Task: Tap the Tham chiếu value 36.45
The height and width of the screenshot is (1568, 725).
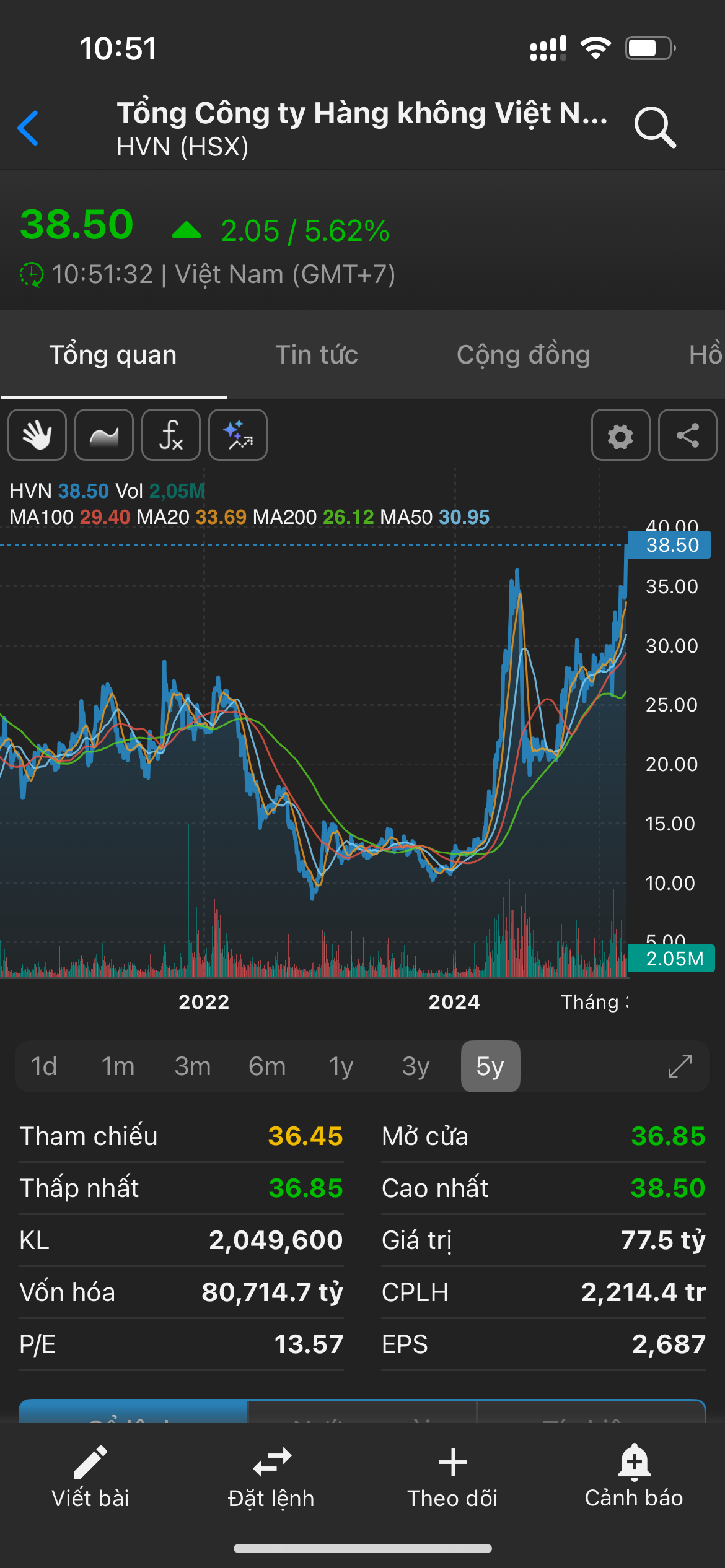Action: pyautogui.click(x=305, y=1136)
